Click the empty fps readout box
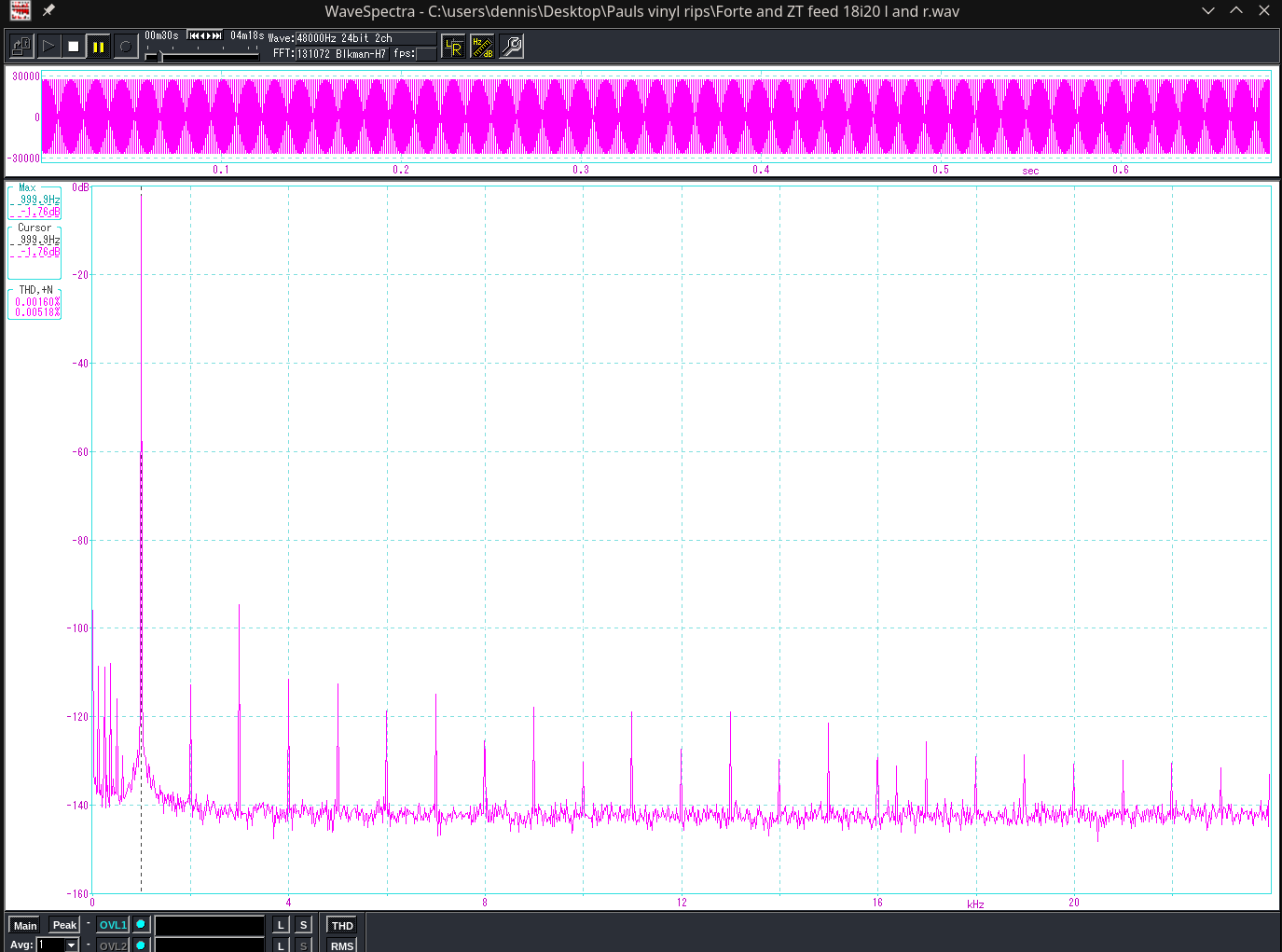The image size is (1282, 952). click(426, 54)
